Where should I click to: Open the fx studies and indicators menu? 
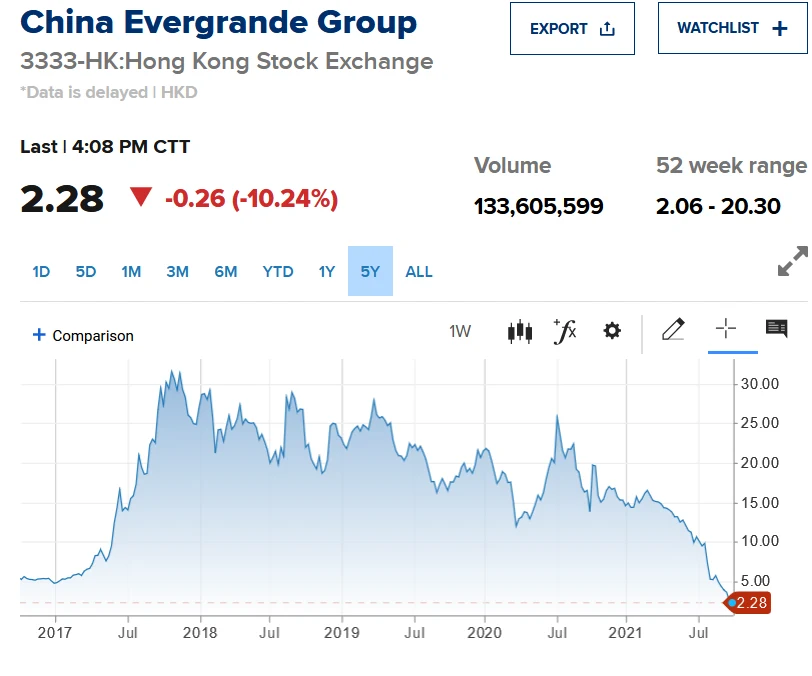(565, 331)
